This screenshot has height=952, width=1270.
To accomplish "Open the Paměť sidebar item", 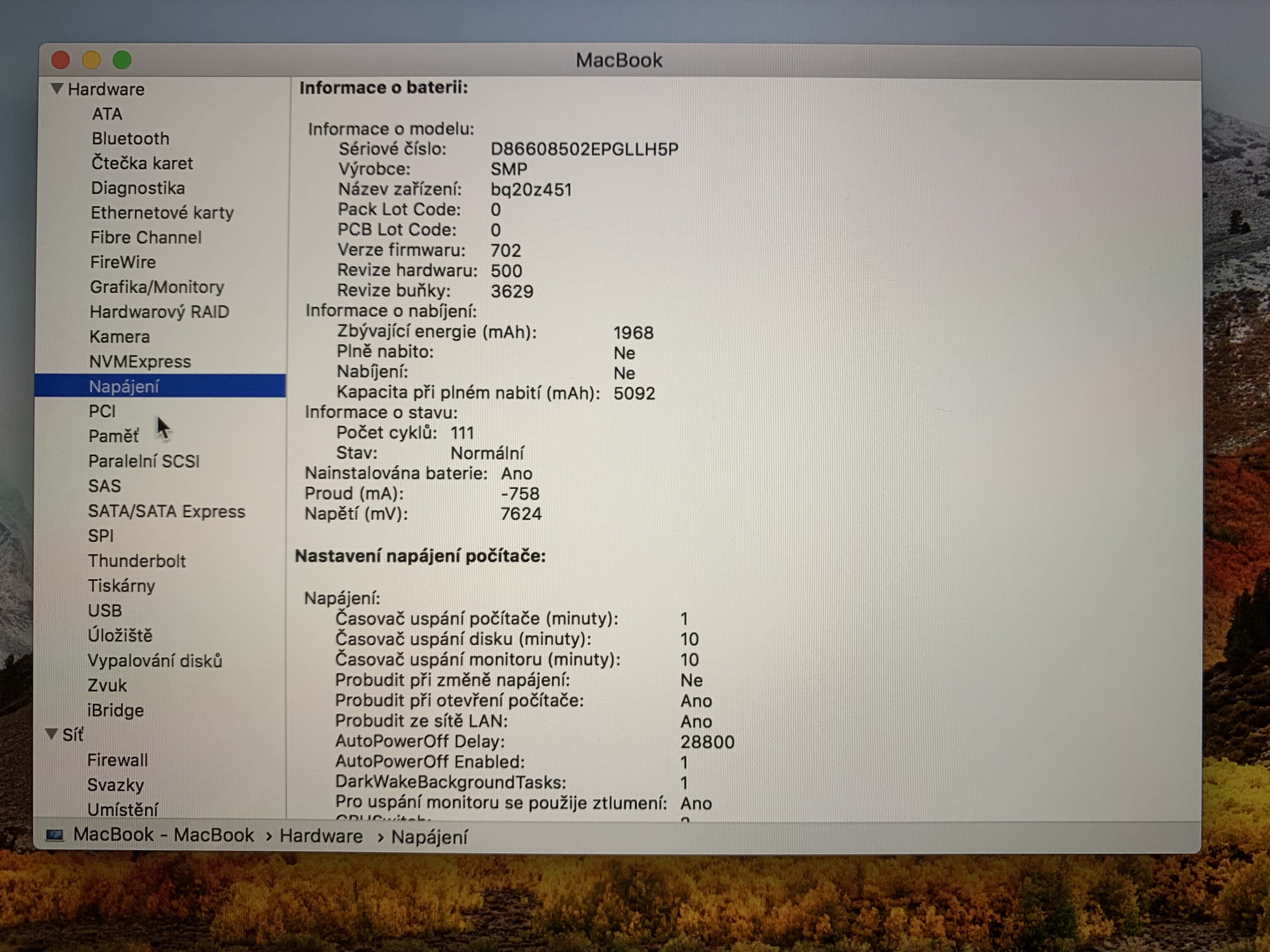I will (113, 436).
